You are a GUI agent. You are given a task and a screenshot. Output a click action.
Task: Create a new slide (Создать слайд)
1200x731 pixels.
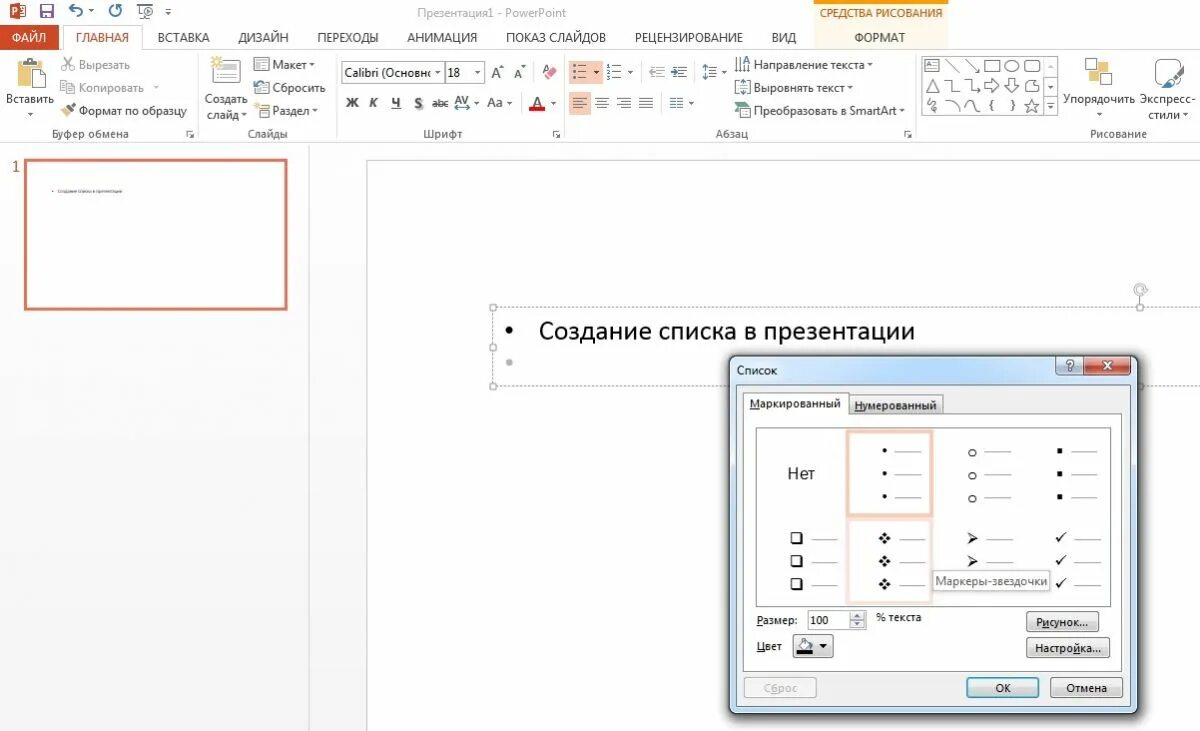[226, 88]
